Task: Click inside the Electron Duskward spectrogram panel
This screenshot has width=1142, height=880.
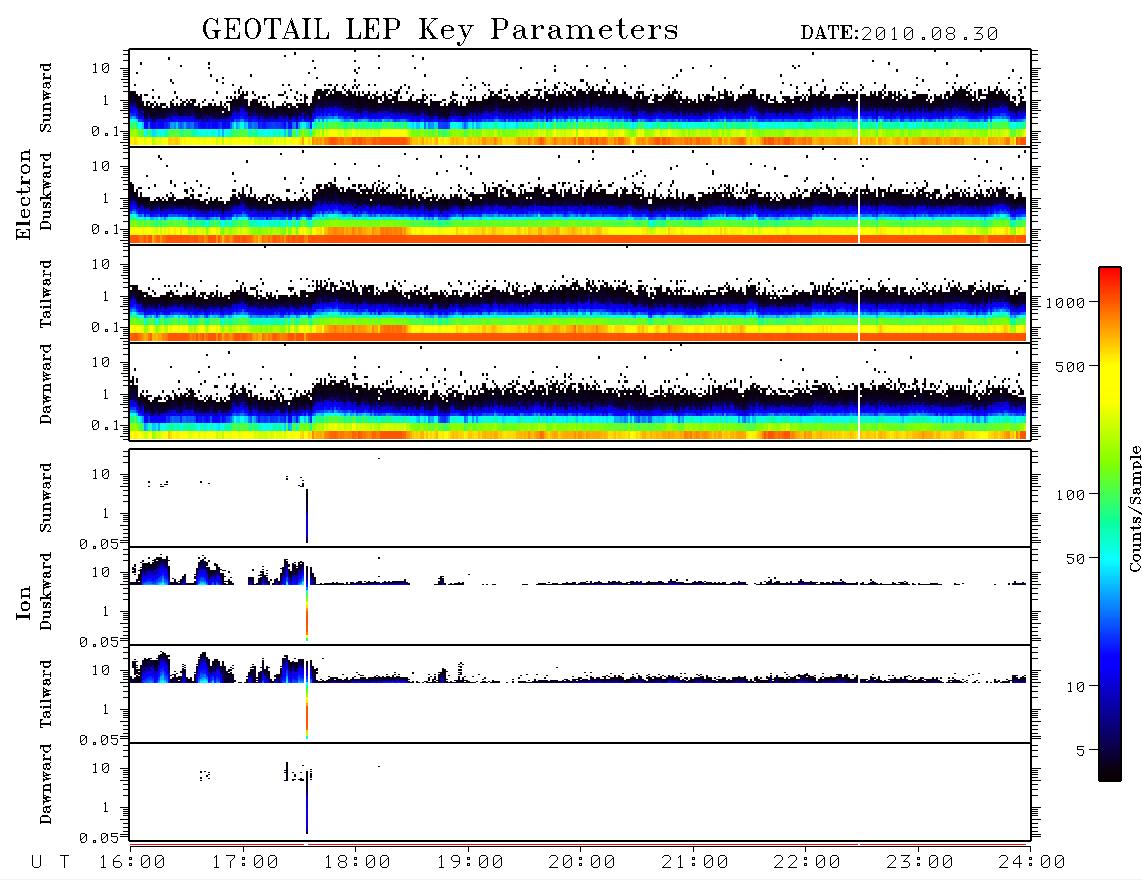Action: 580,196
